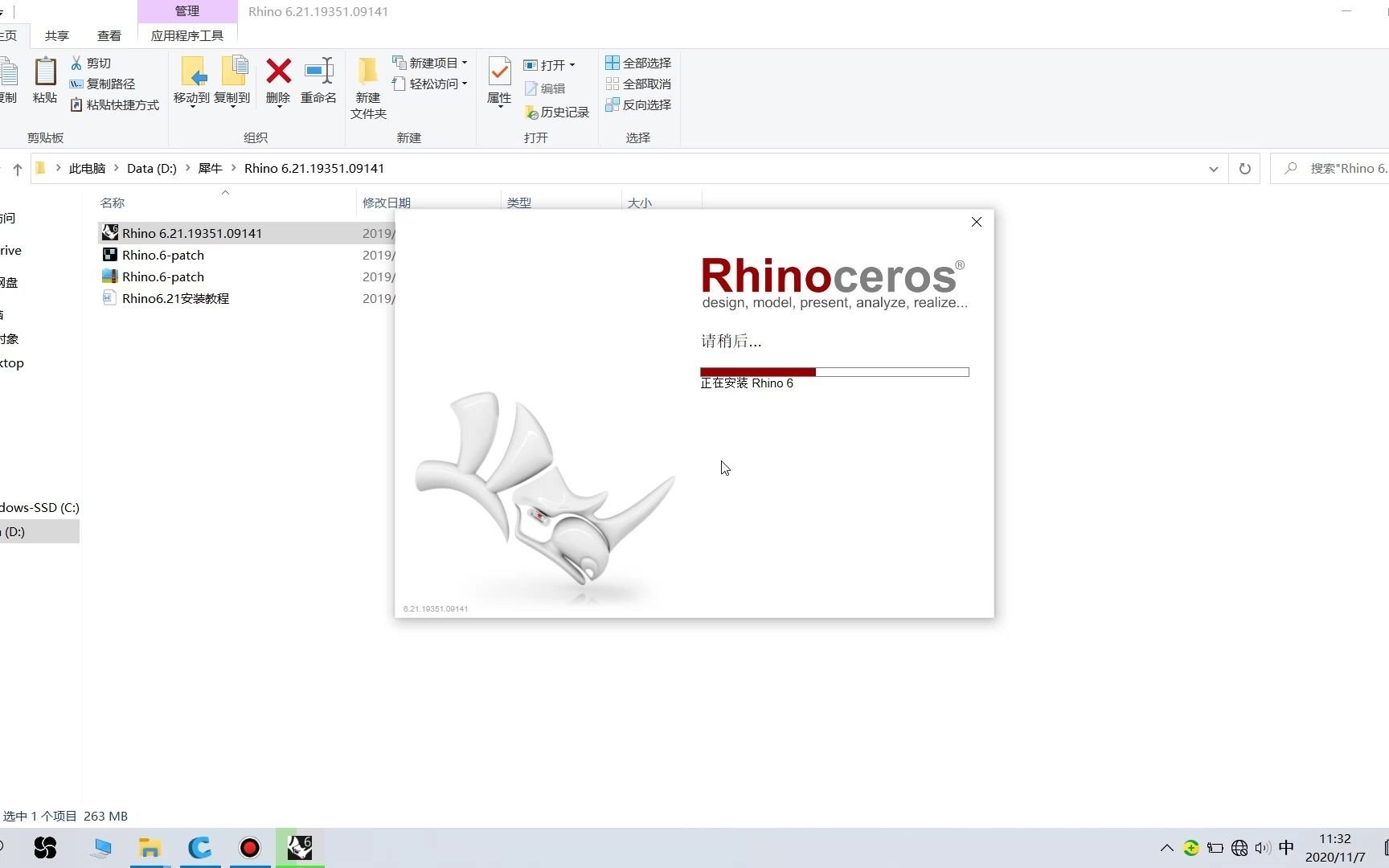
Task: Click the Cut scissors command
Action: [x=91, y=63]
